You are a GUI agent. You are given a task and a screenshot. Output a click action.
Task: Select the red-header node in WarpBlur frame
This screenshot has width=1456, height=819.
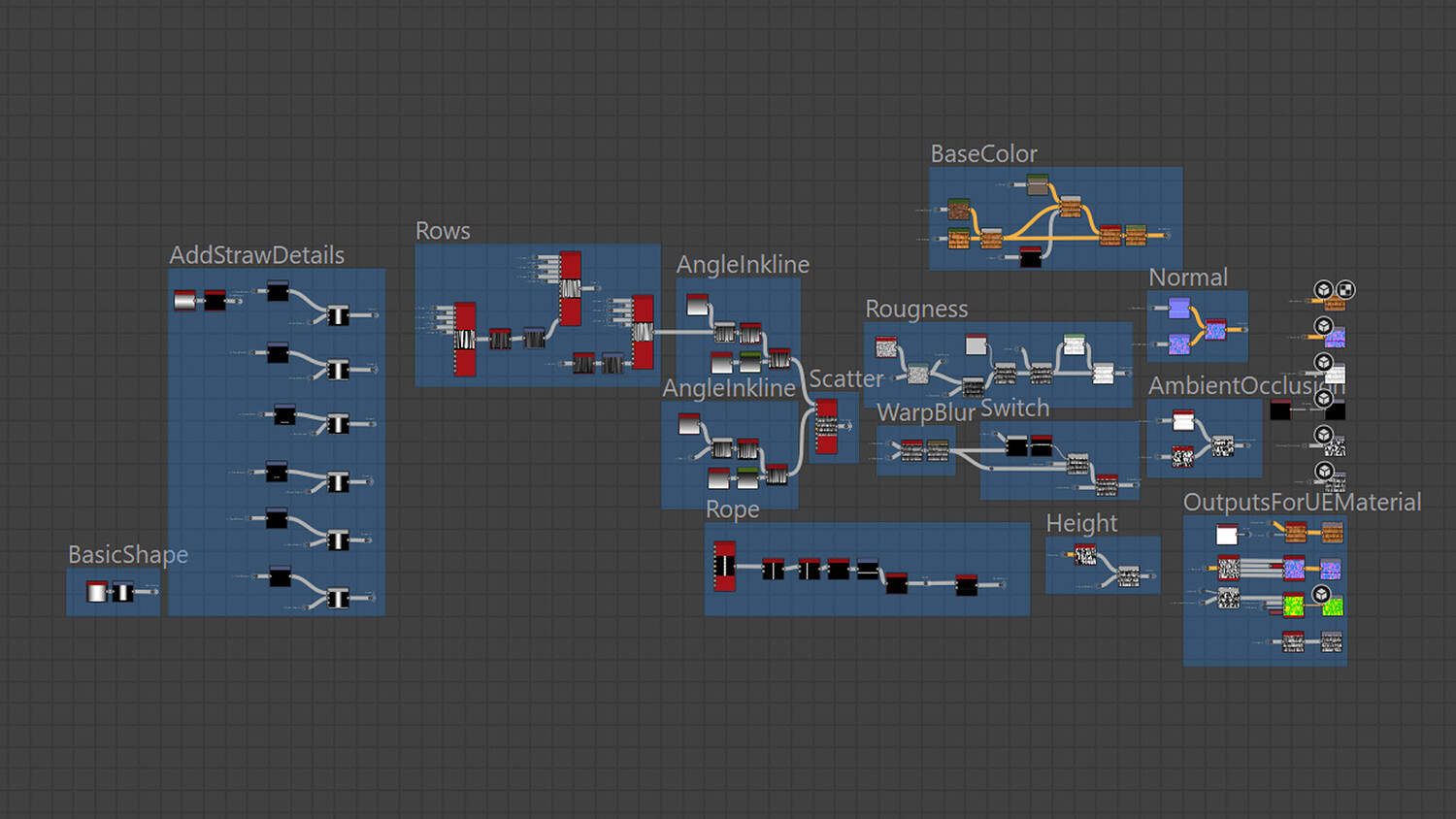(911, 449)
